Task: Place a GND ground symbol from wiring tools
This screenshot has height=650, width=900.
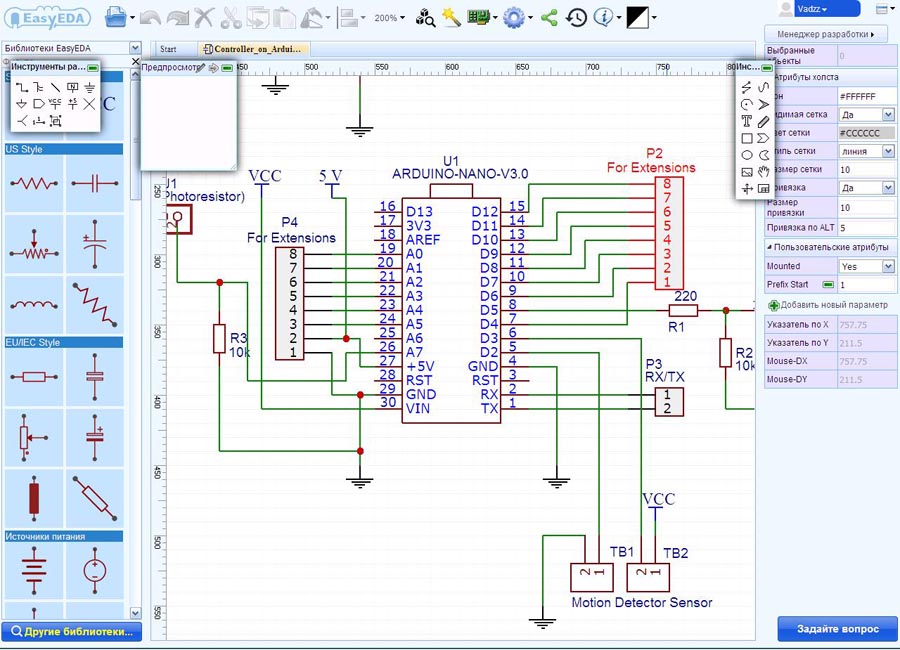Action: pyautogui.click(x=90, y=87)
